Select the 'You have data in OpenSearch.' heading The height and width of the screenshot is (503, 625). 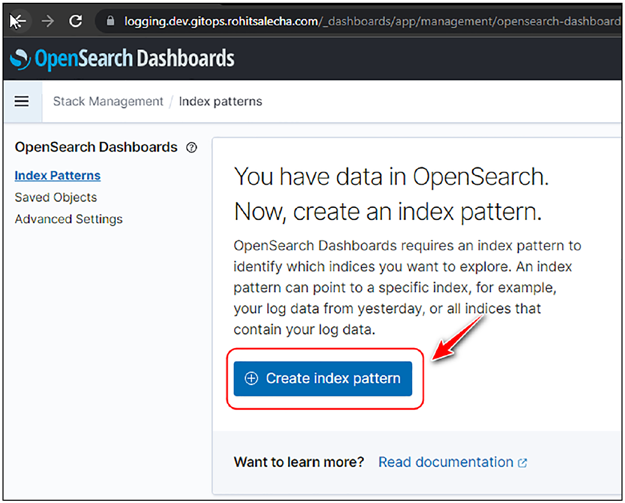click(x=391, y=177)
